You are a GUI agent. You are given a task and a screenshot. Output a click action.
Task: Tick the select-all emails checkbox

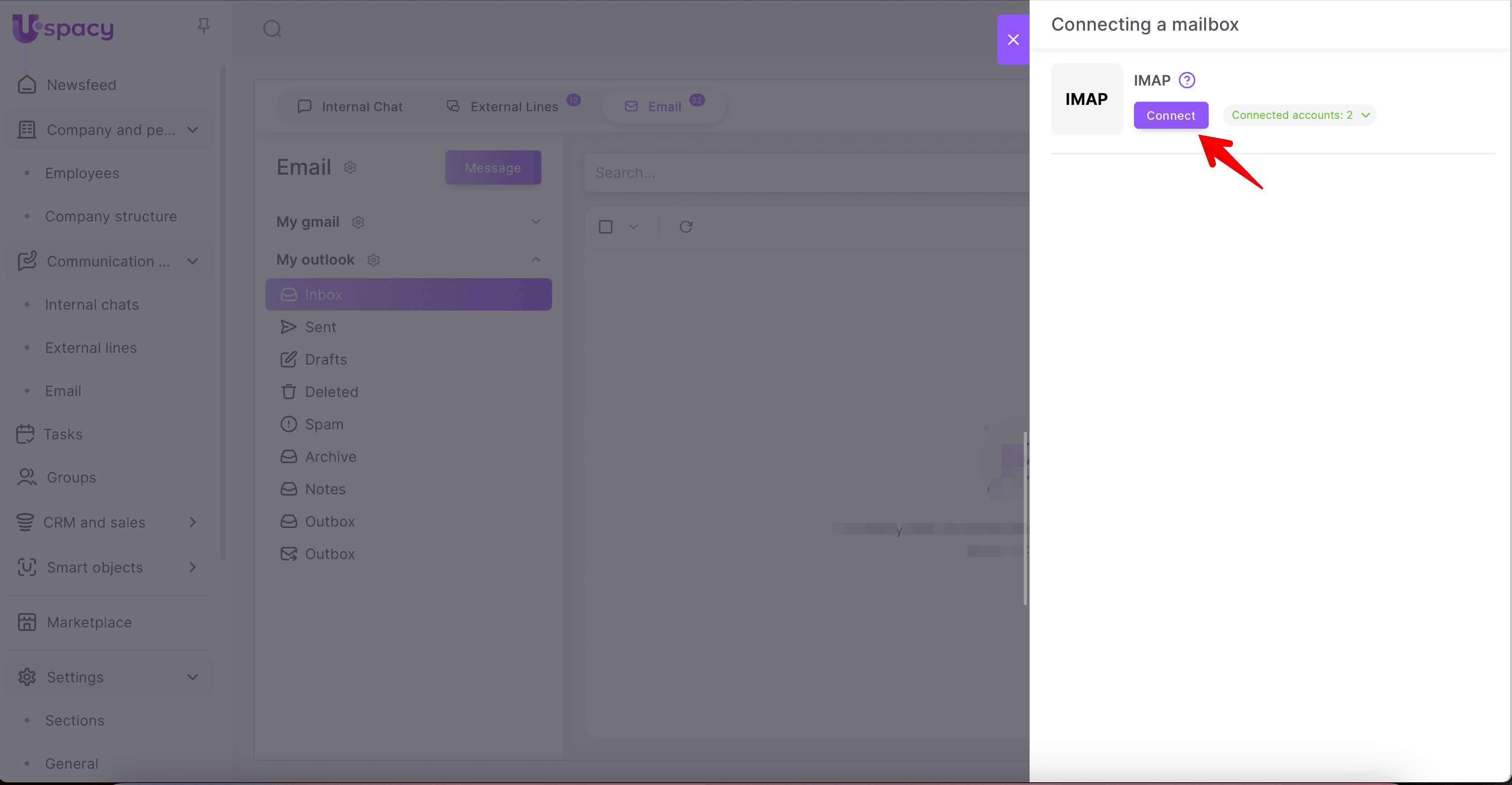click(605, 227)
